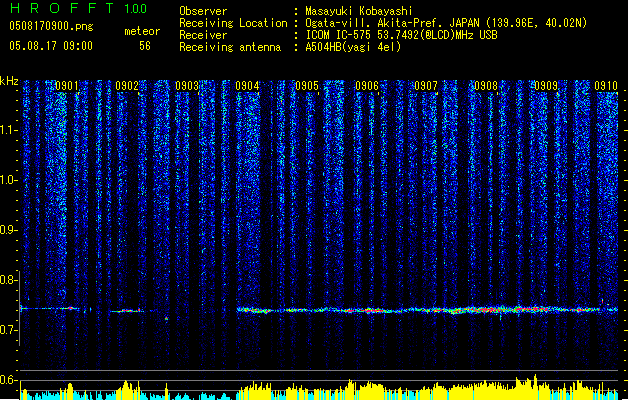Click the Observer field label
The image size is (629, 400).
pyautogui.click(x=203, y=11)
